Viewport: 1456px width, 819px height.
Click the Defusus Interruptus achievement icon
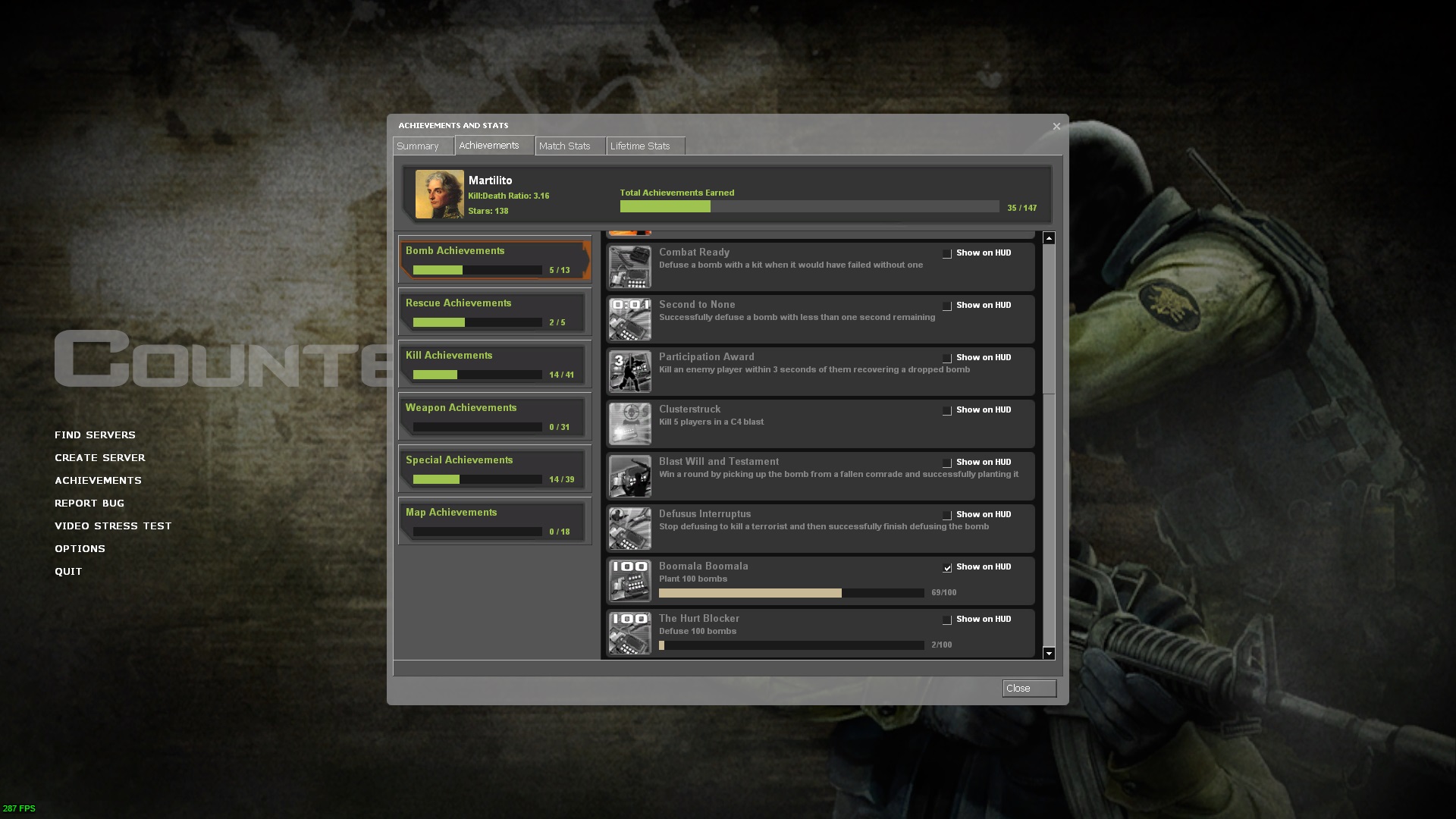pos(629,529)
